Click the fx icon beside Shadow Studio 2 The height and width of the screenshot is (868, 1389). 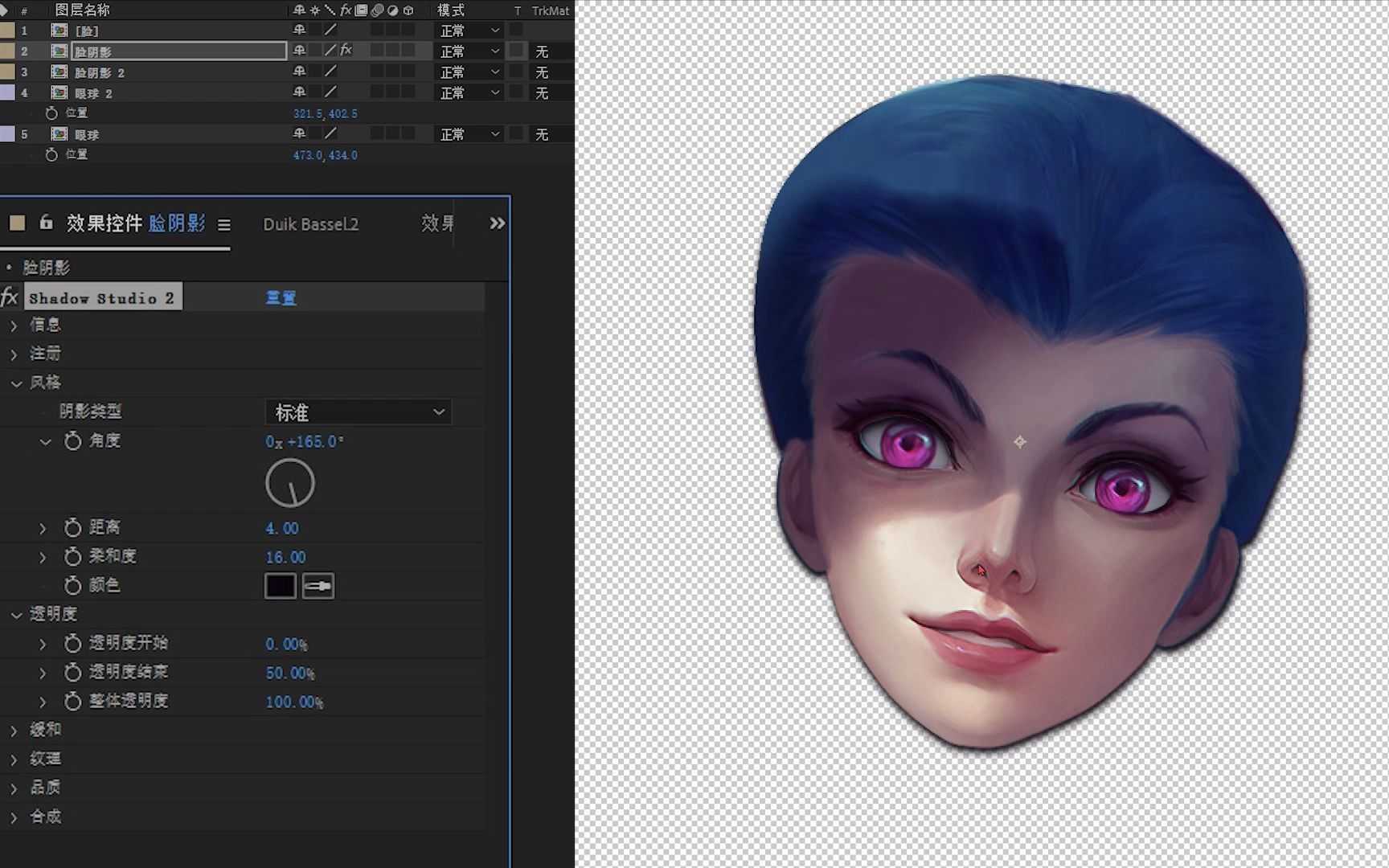[10, 297]
